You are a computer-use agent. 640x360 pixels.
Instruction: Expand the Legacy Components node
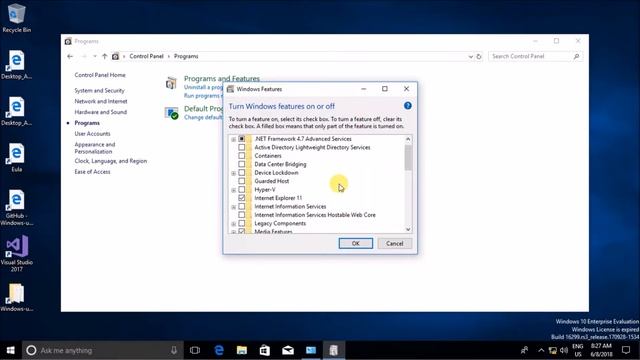[233, 224]
